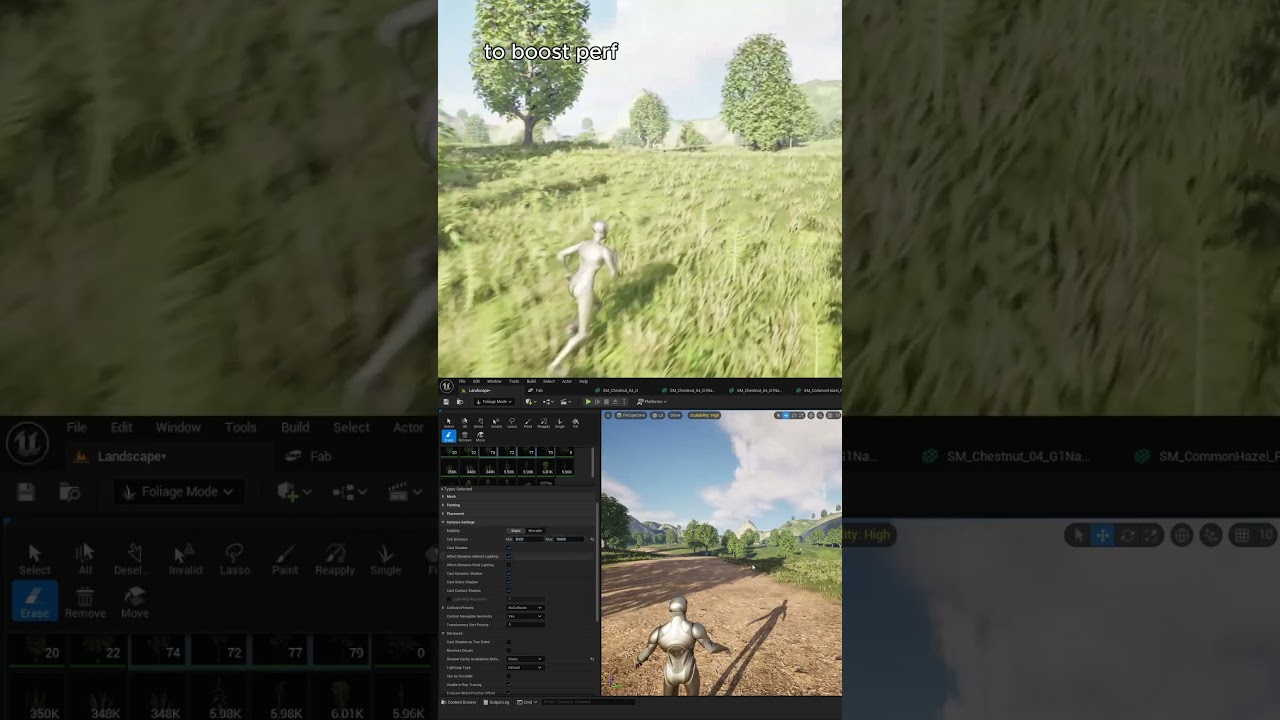
Task: Choose the Select All foliage tool
Action: [465, 424]
